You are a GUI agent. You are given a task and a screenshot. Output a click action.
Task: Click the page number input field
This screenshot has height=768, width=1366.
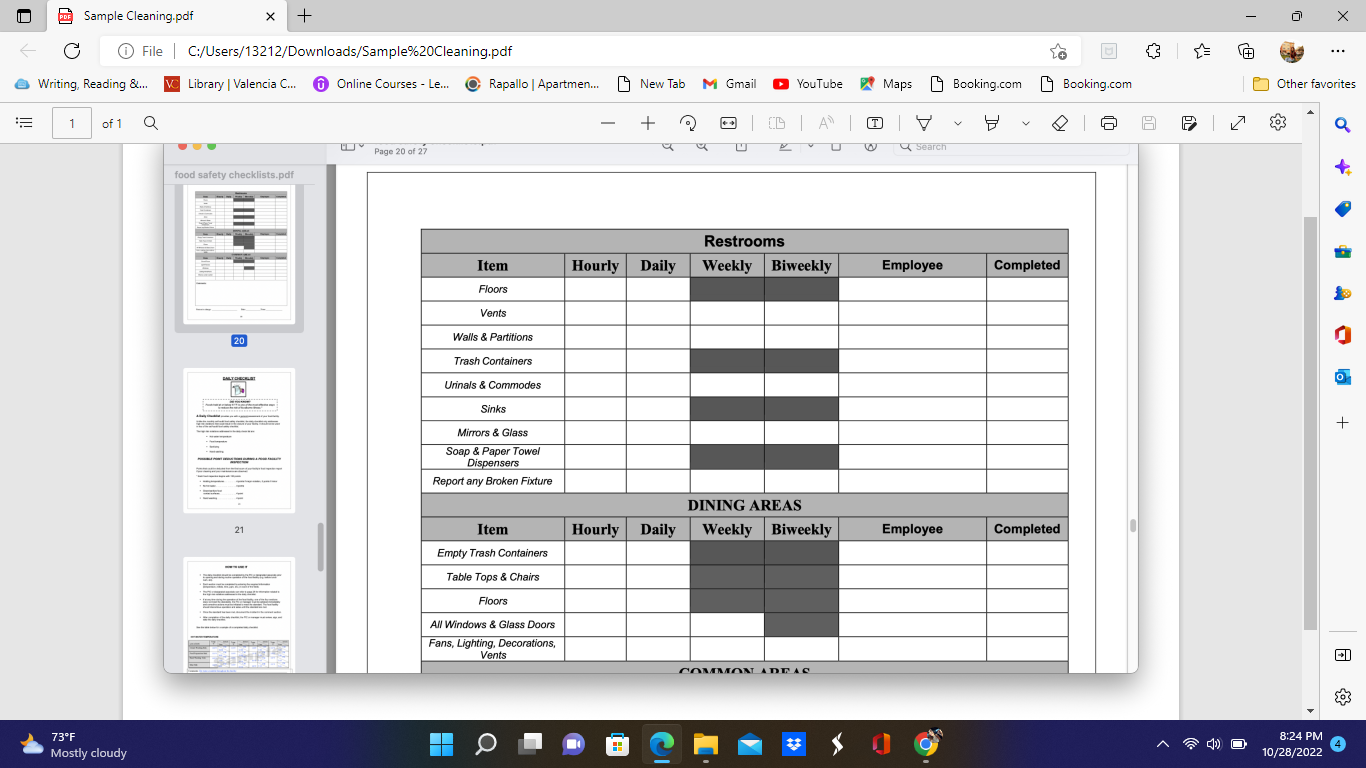72,123
